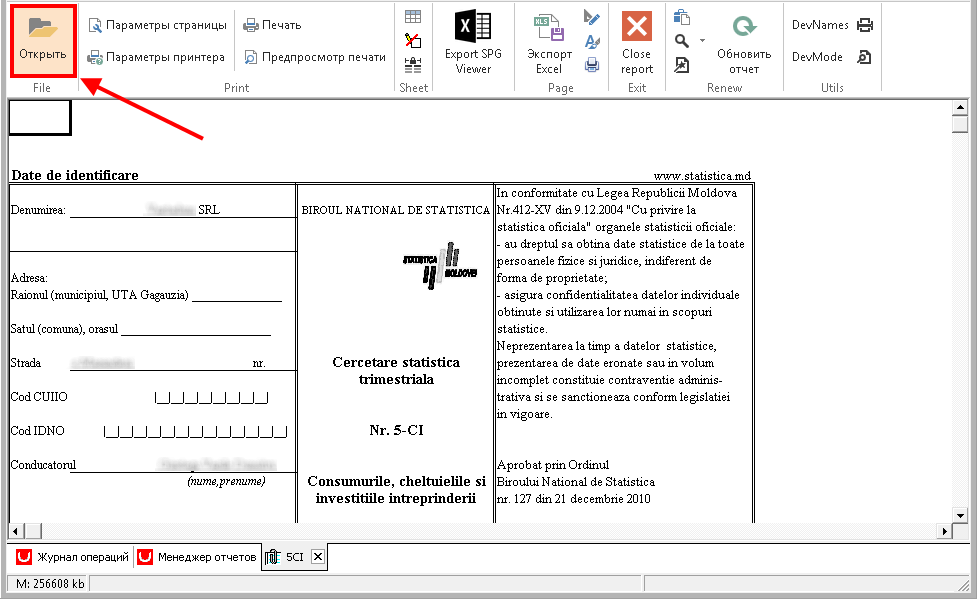
Task: Click the www.statistica.md link text
Action: tap(702, 176)
